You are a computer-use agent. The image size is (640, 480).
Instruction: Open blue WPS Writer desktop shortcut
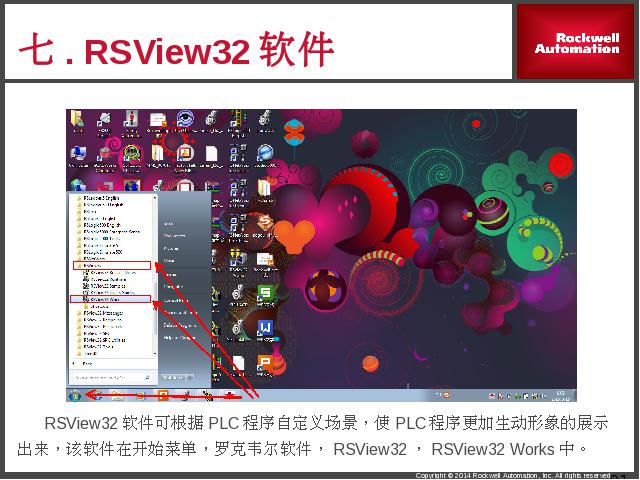[x=265, y=328]
